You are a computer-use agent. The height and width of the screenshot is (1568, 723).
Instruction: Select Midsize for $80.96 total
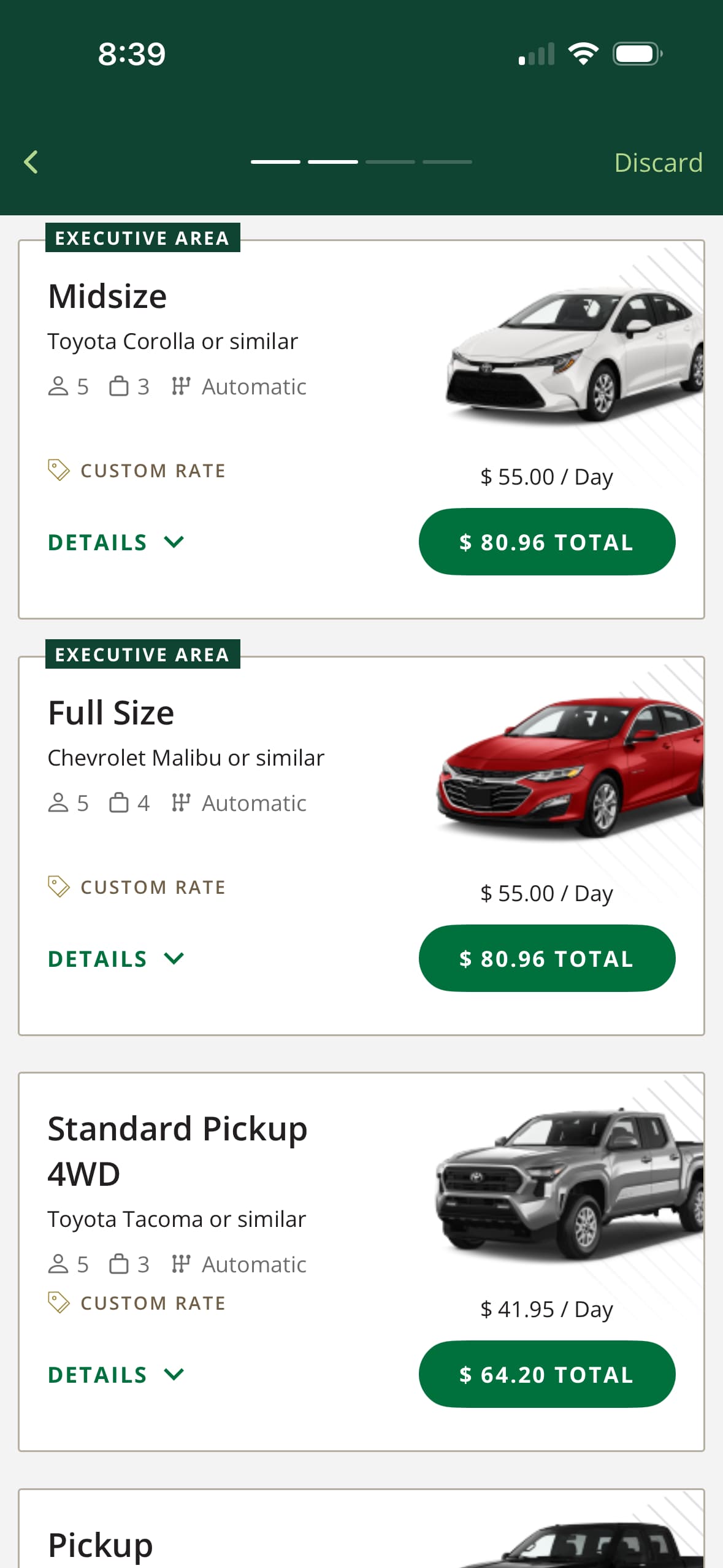546,542
